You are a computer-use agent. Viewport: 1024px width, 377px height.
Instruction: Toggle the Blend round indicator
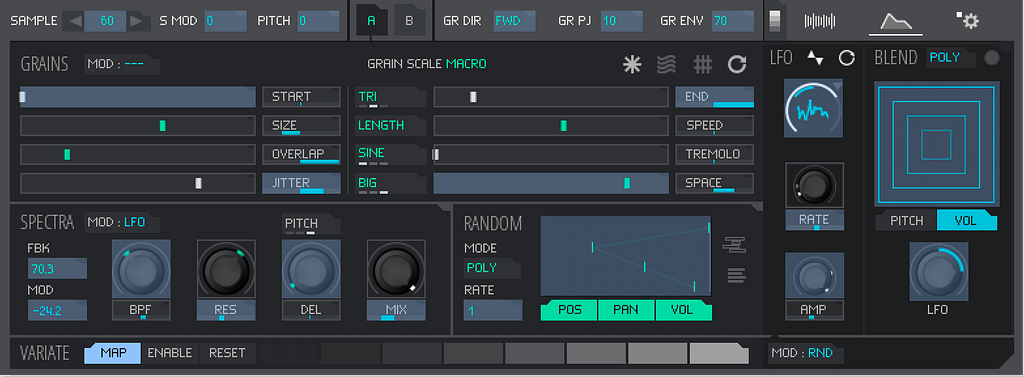992,58
